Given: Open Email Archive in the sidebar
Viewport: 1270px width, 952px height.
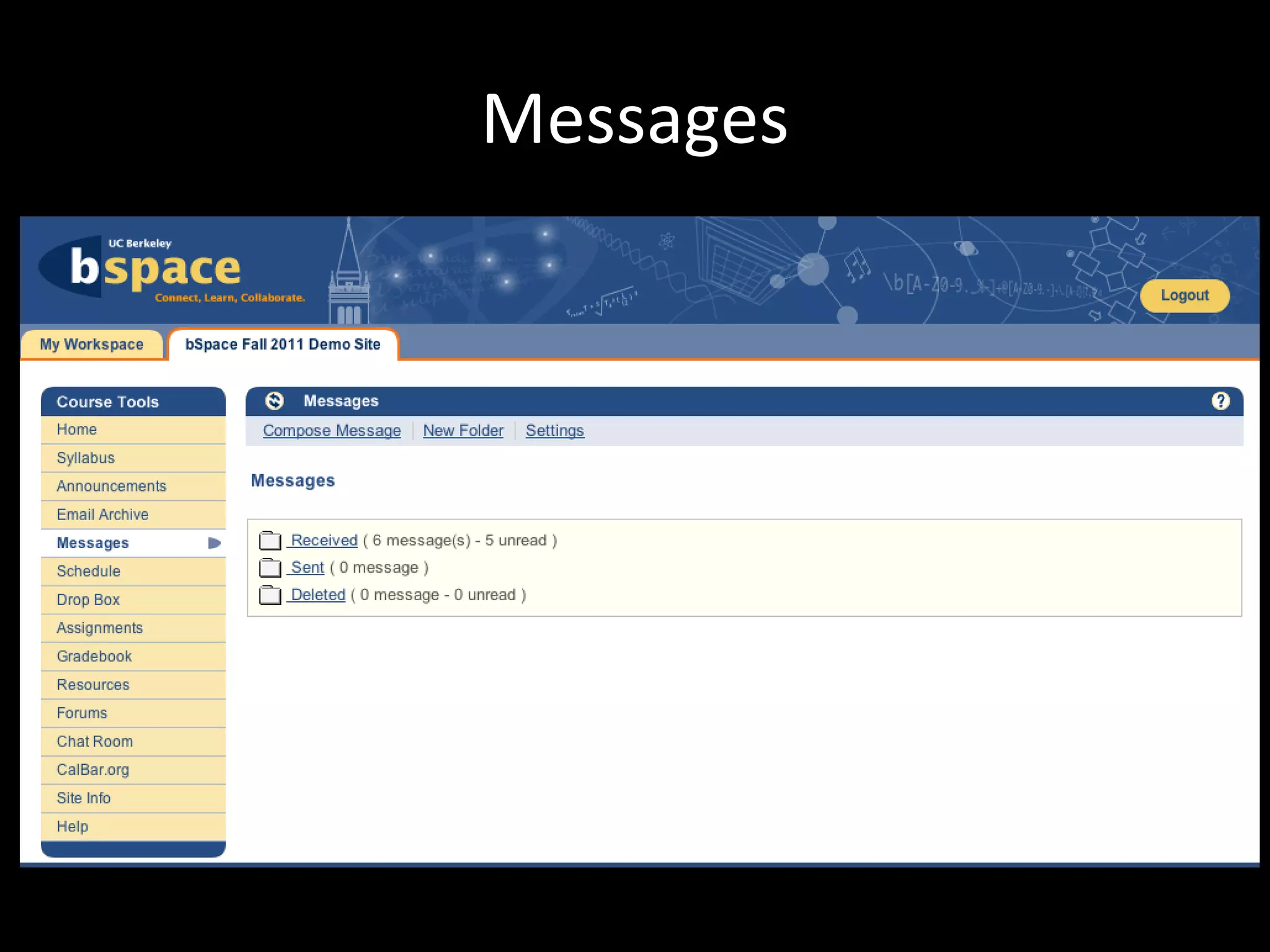Looking at the screenshot, I should [x=133, y=514].
